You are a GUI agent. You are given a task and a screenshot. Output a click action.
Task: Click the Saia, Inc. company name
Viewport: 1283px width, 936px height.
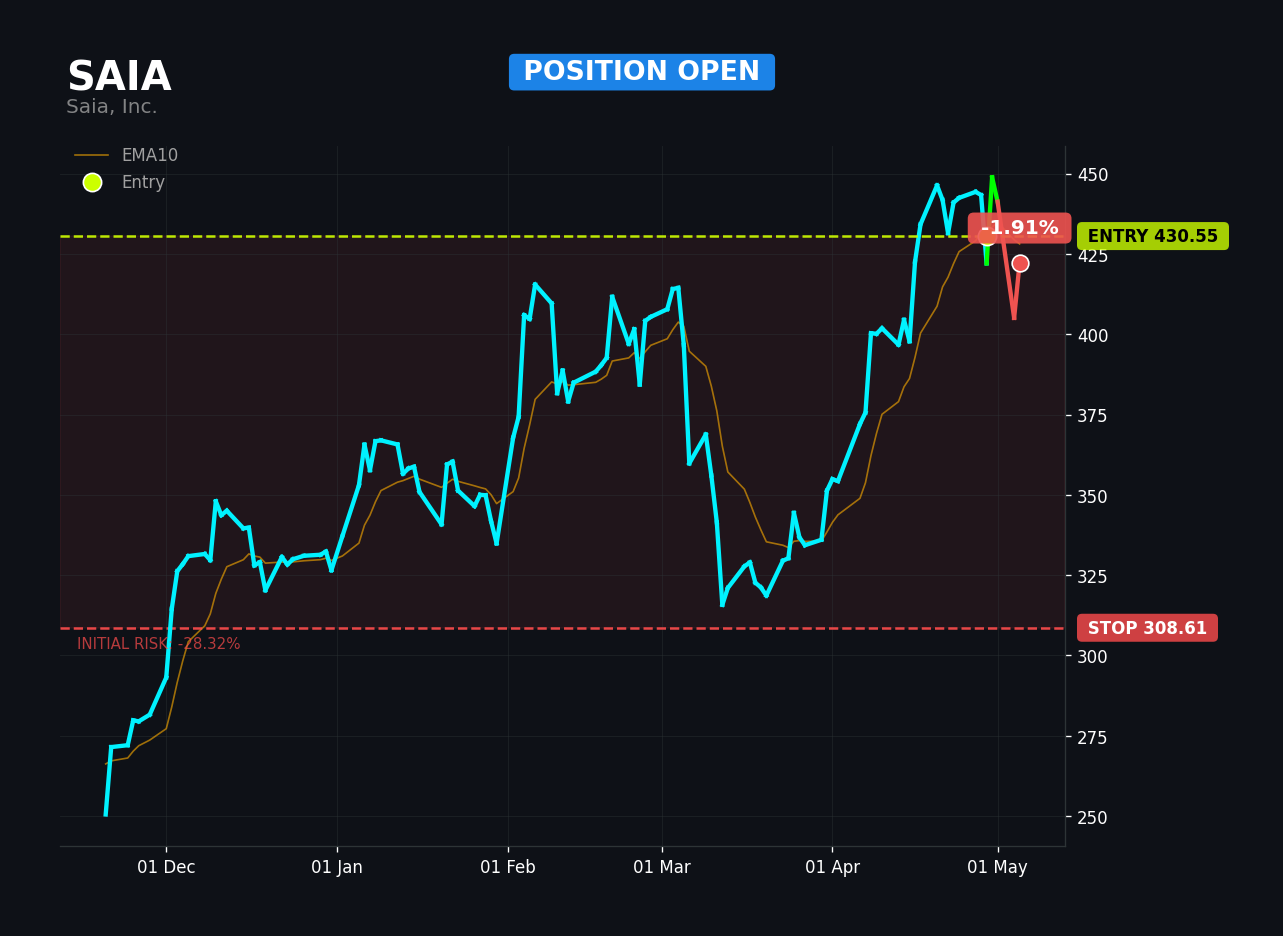pyautogui.click(x=112, y=107)
